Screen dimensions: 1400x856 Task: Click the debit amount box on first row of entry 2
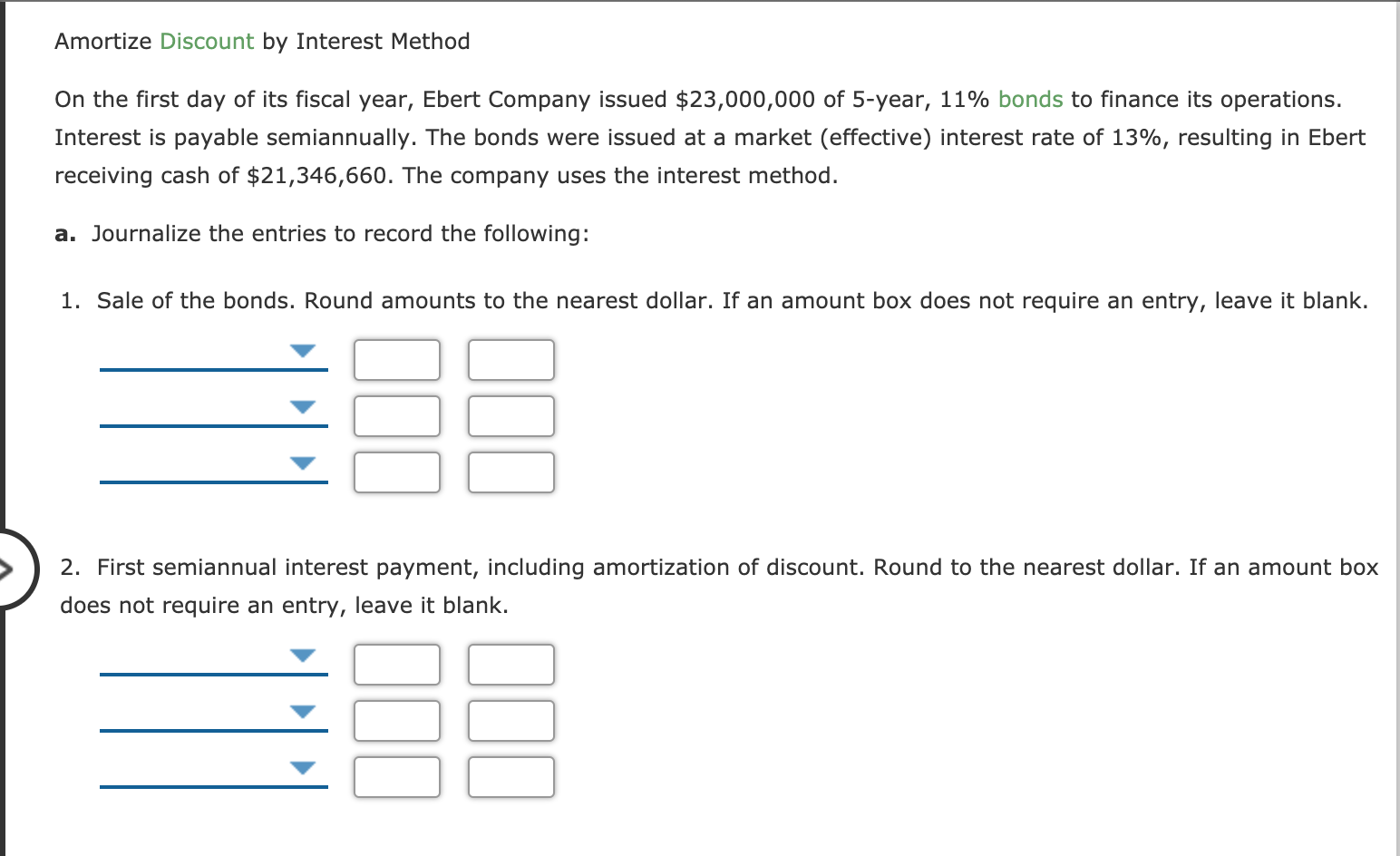pyautogui.click(x=396, y=664)
